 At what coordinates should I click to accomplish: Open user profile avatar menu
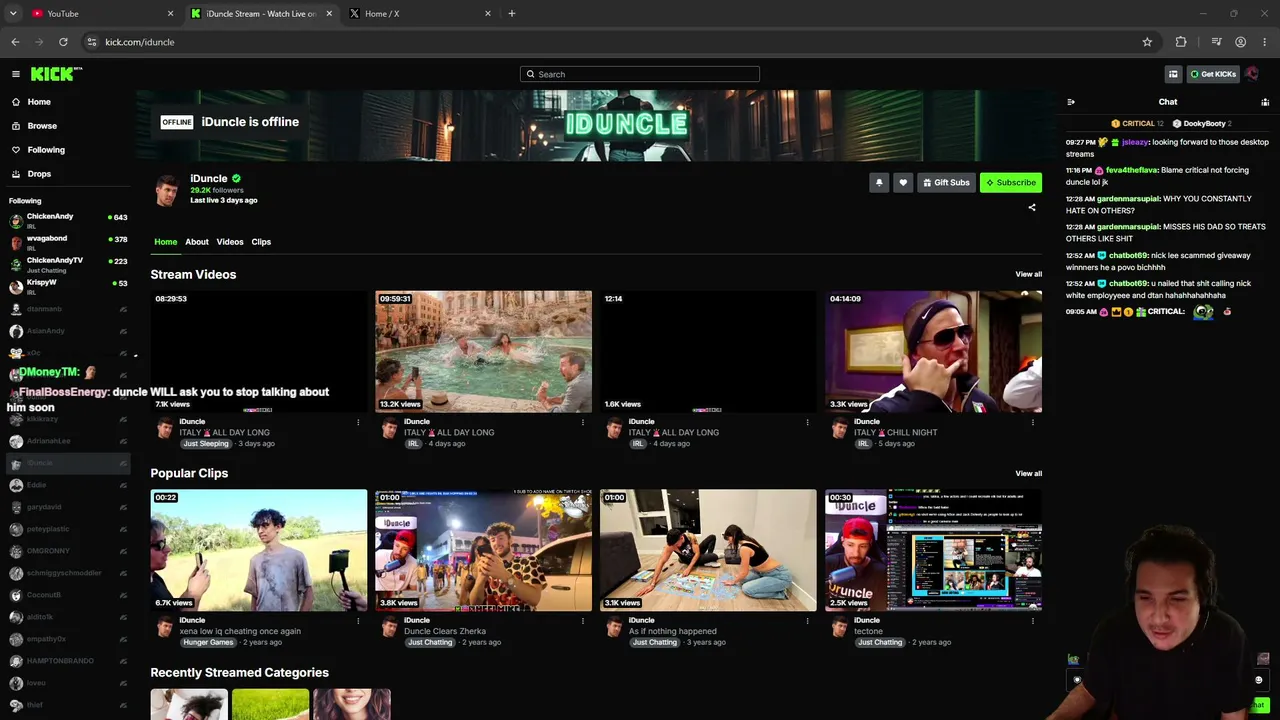click(x=1252, y=74)
